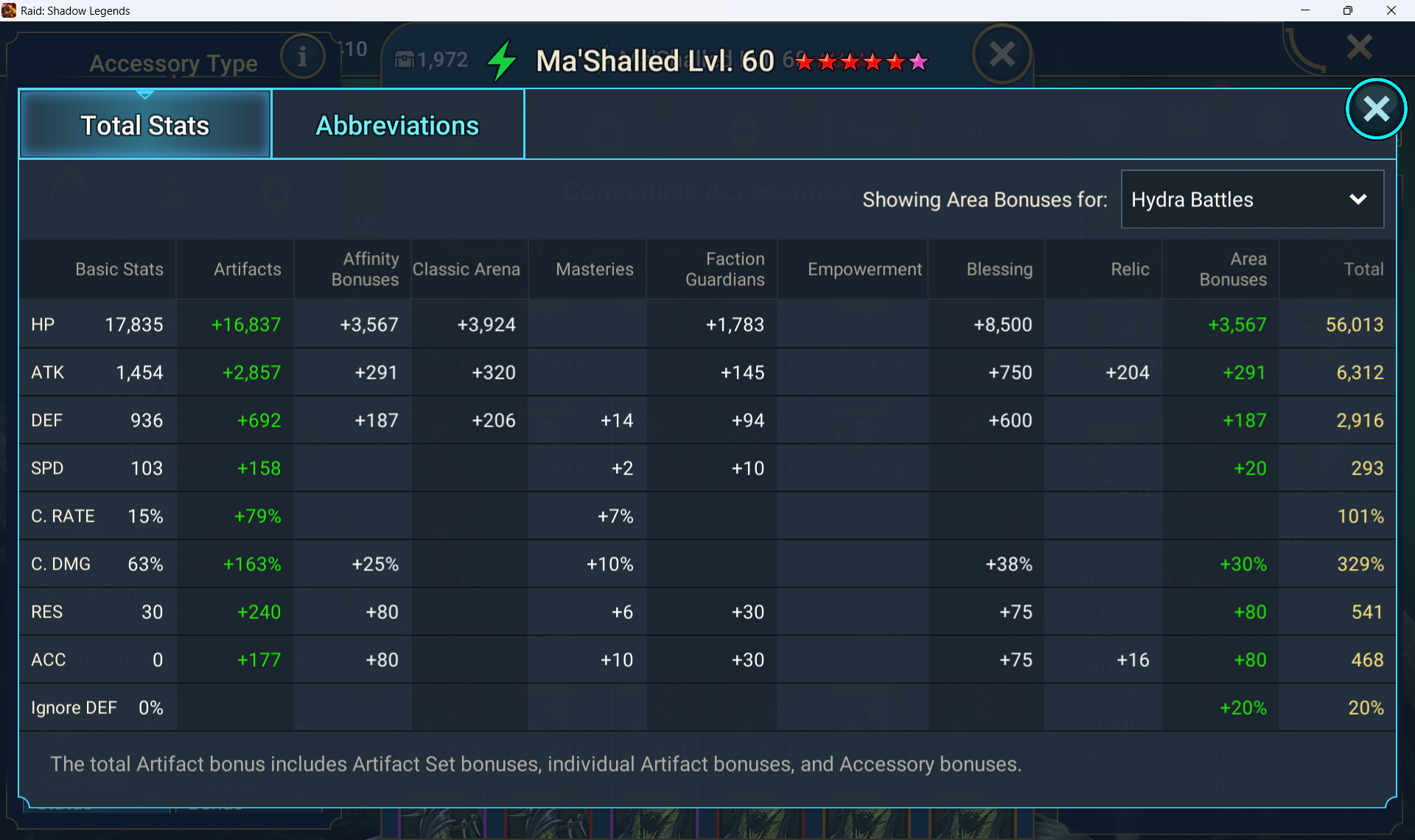Select the Total Stats tab

[145, 125]
